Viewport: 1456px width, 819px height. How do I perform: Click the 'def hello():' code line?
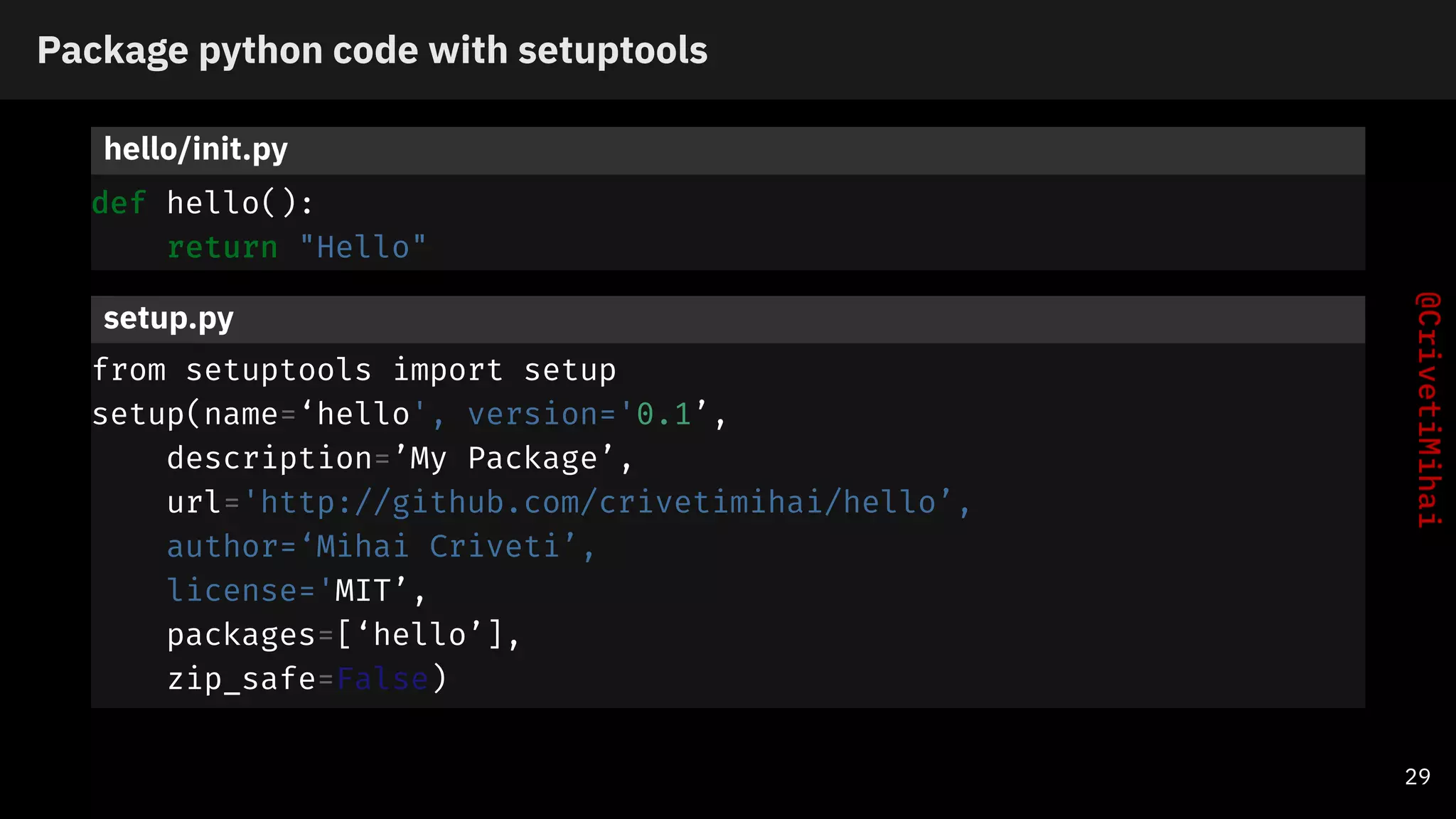tap(203, 203)
